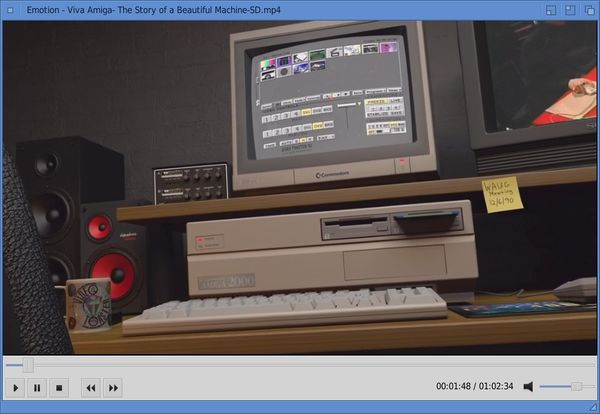Send window to back with the depth gadget

coord(588,9)
